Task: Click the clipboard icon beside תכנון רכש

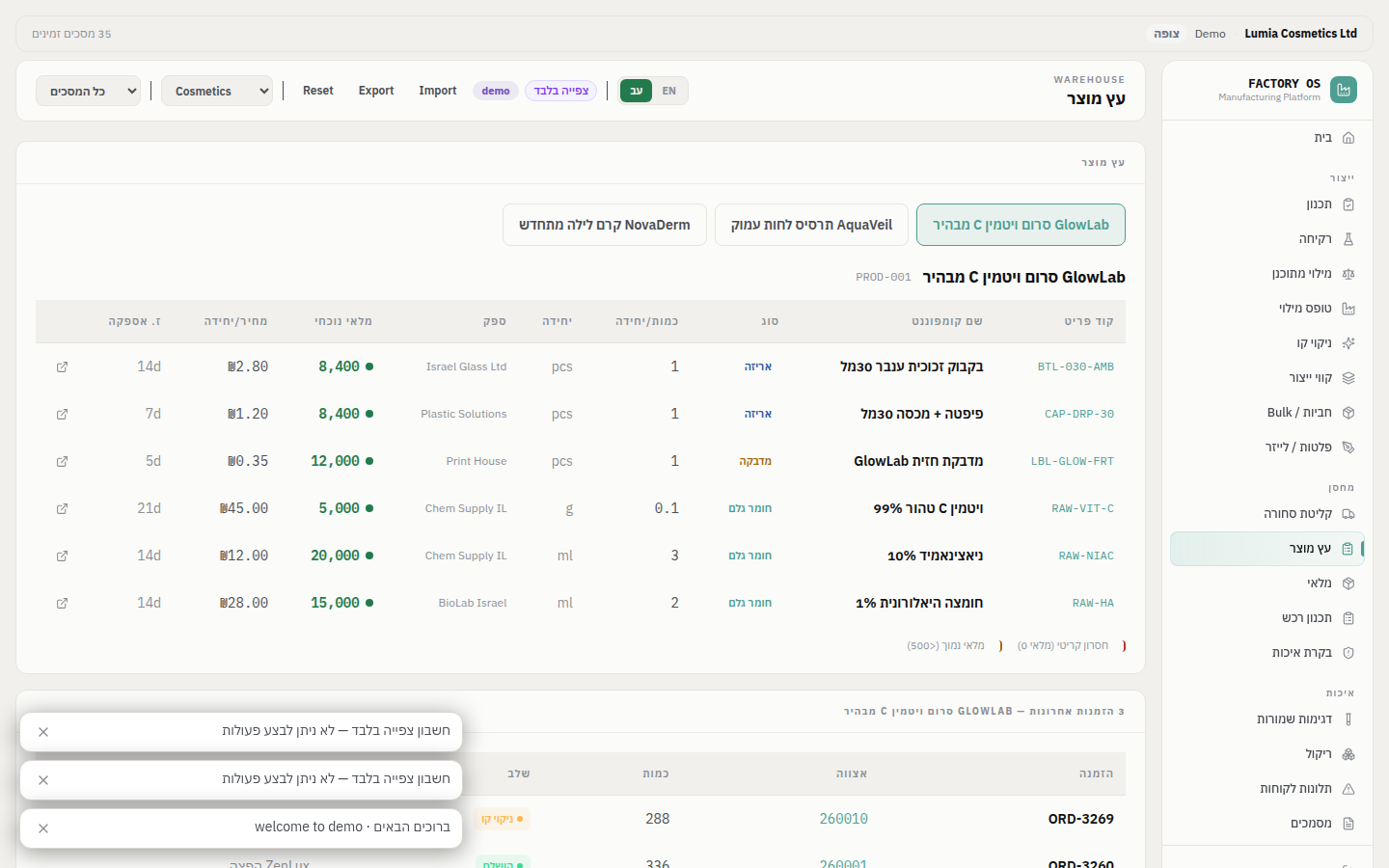Action: [x=1348, y=618]
